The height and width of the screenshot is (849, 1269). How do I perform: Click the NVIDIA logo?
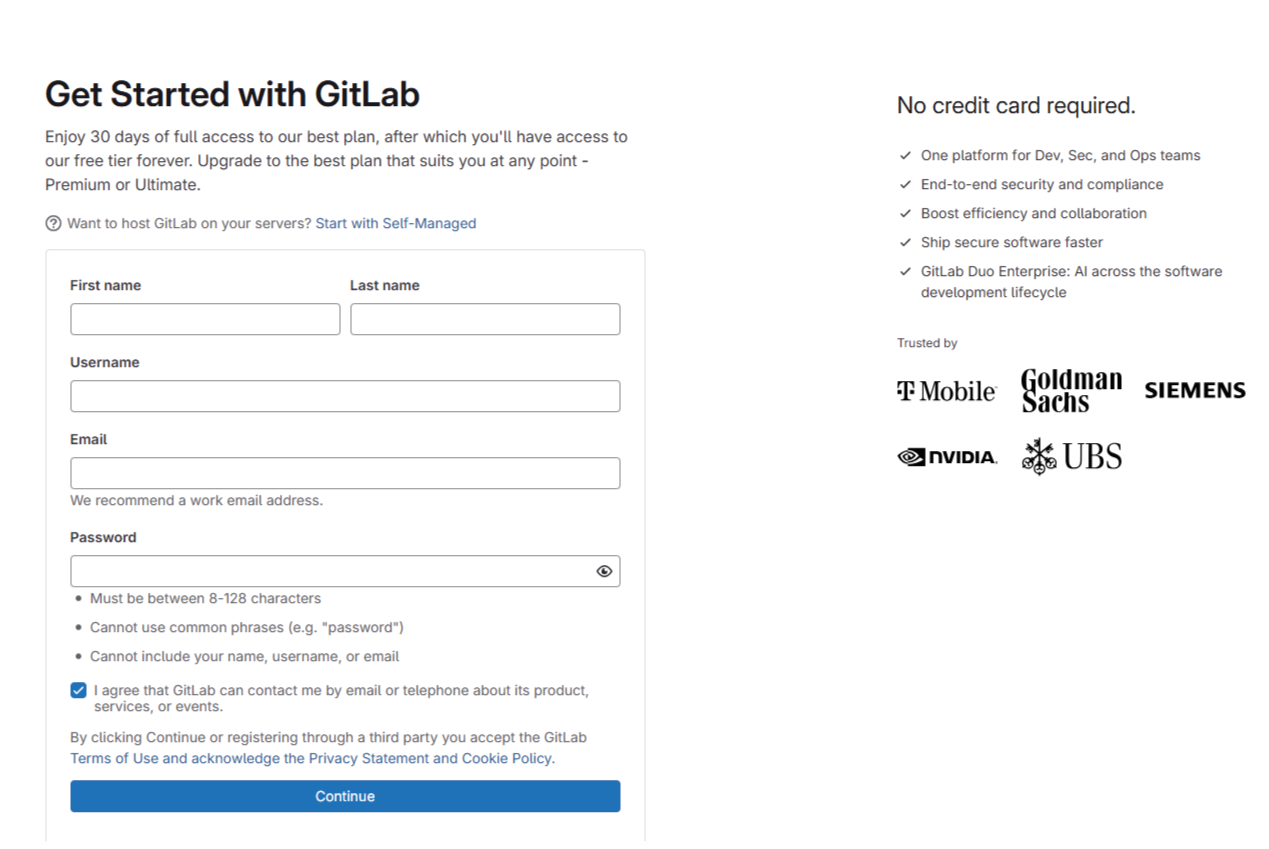[947, 457]
